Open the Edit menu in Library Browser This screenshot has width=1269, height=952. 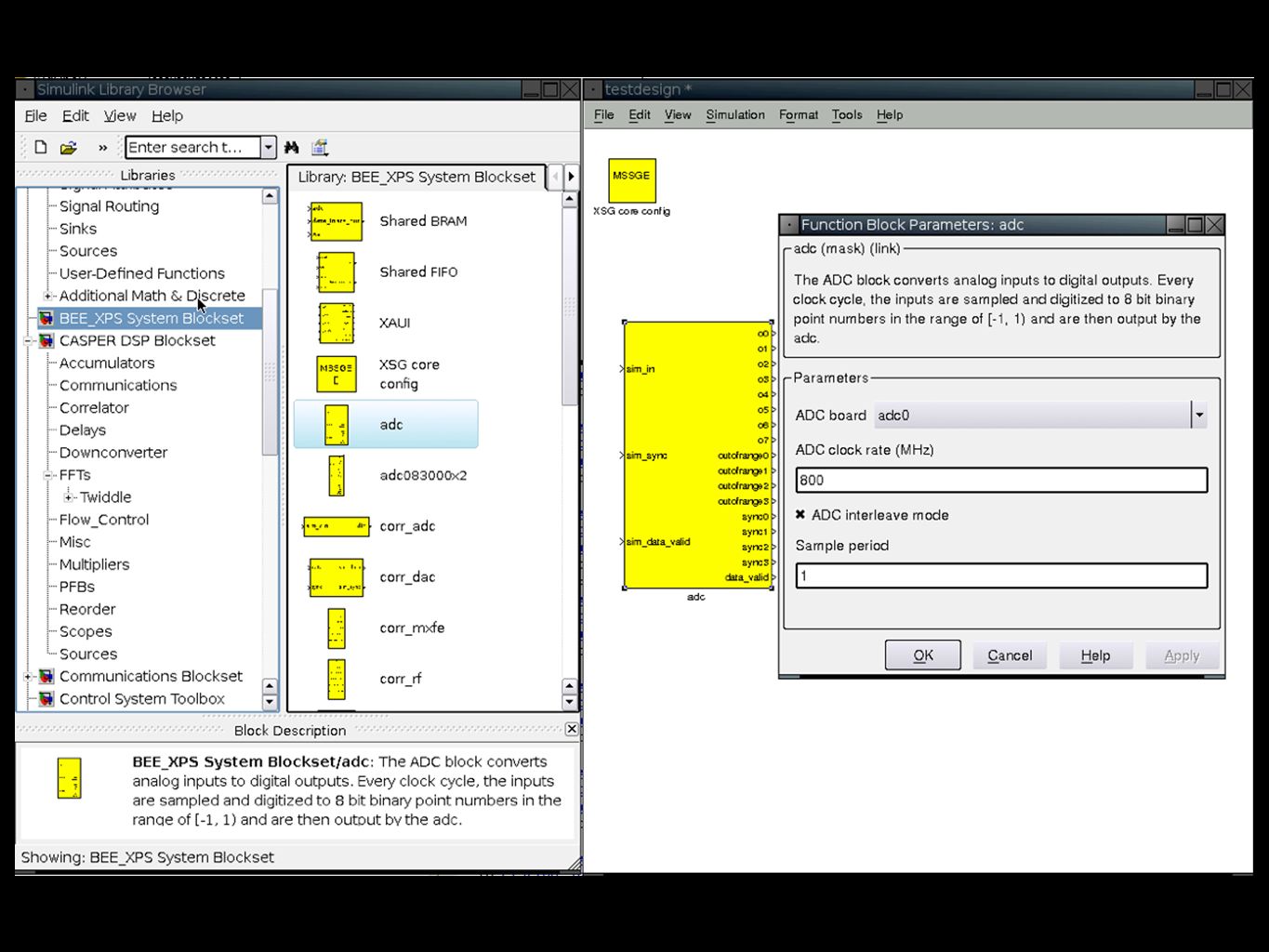pos(75,115)
